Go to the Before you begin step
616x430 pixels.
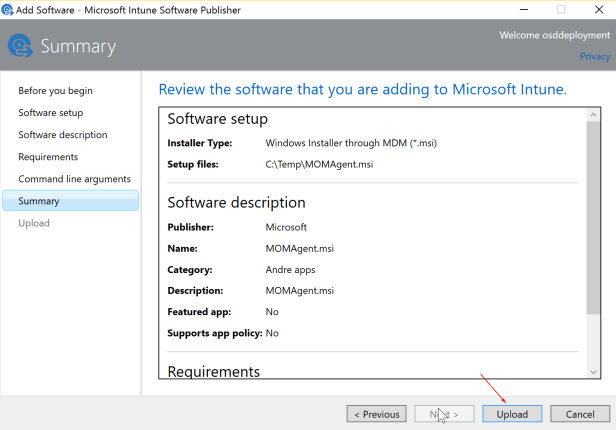(55, 91)
